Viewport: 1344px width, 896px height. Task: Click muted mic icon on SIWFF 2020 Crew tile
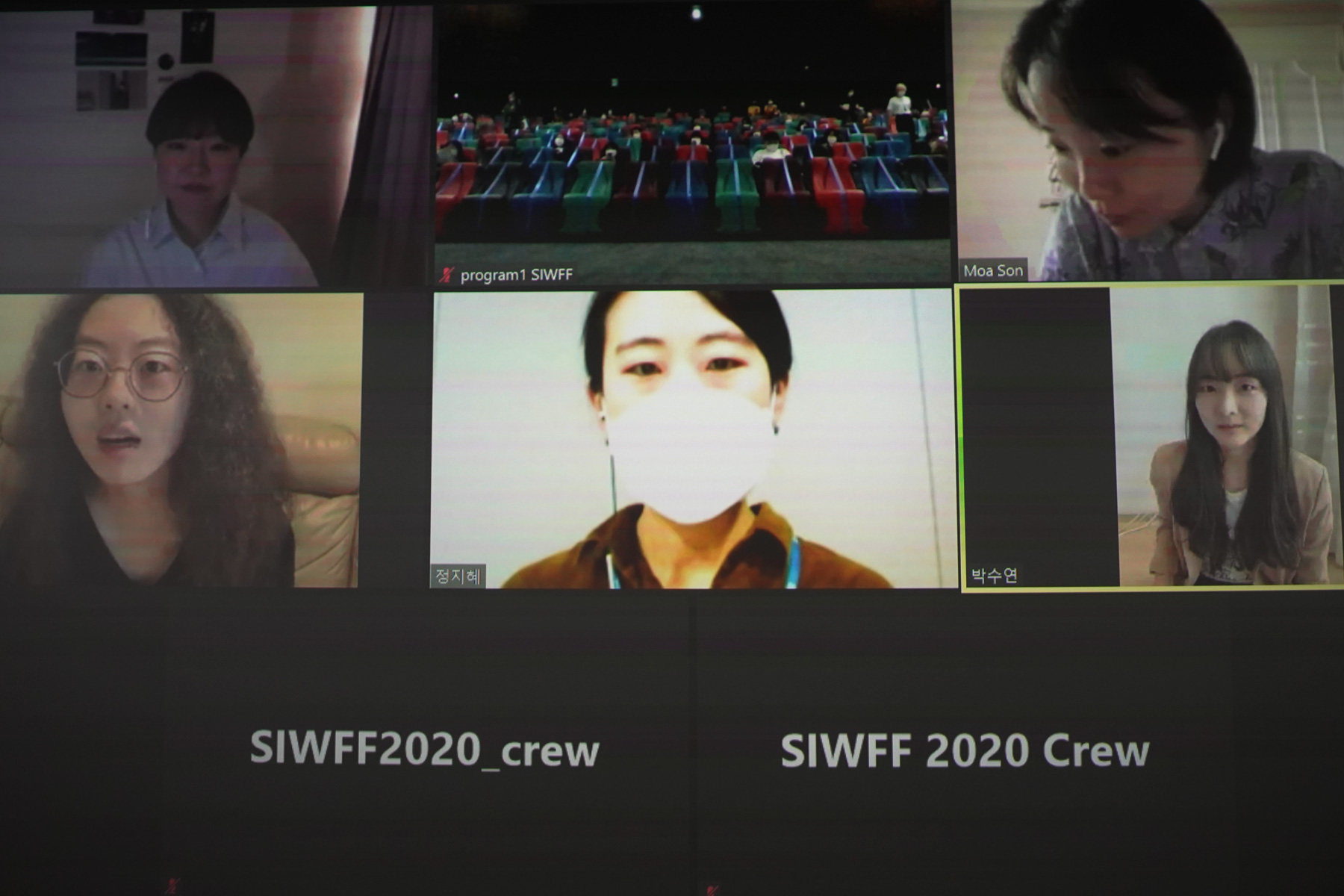pos(712,889)
